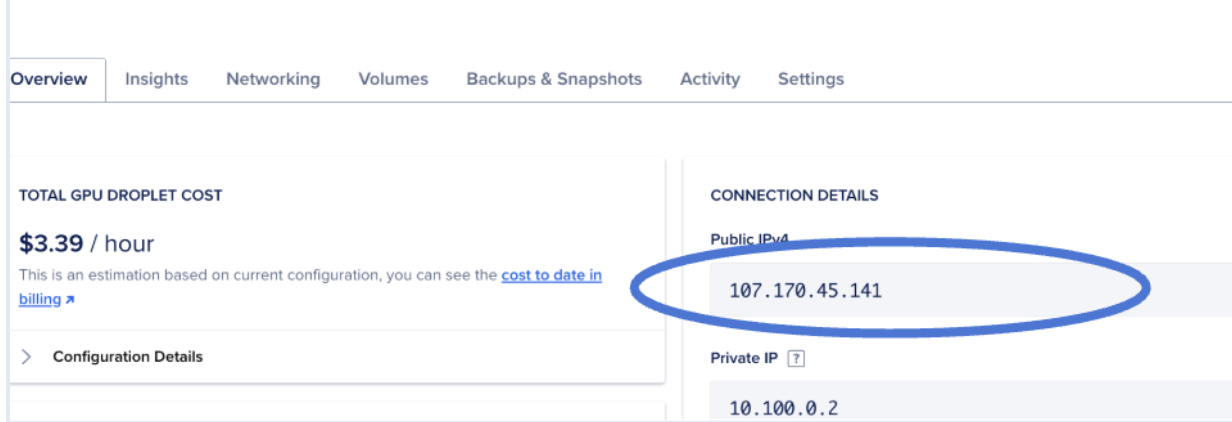Open the Private IP help question icon
1232x422 pixels.
(796, 358)
